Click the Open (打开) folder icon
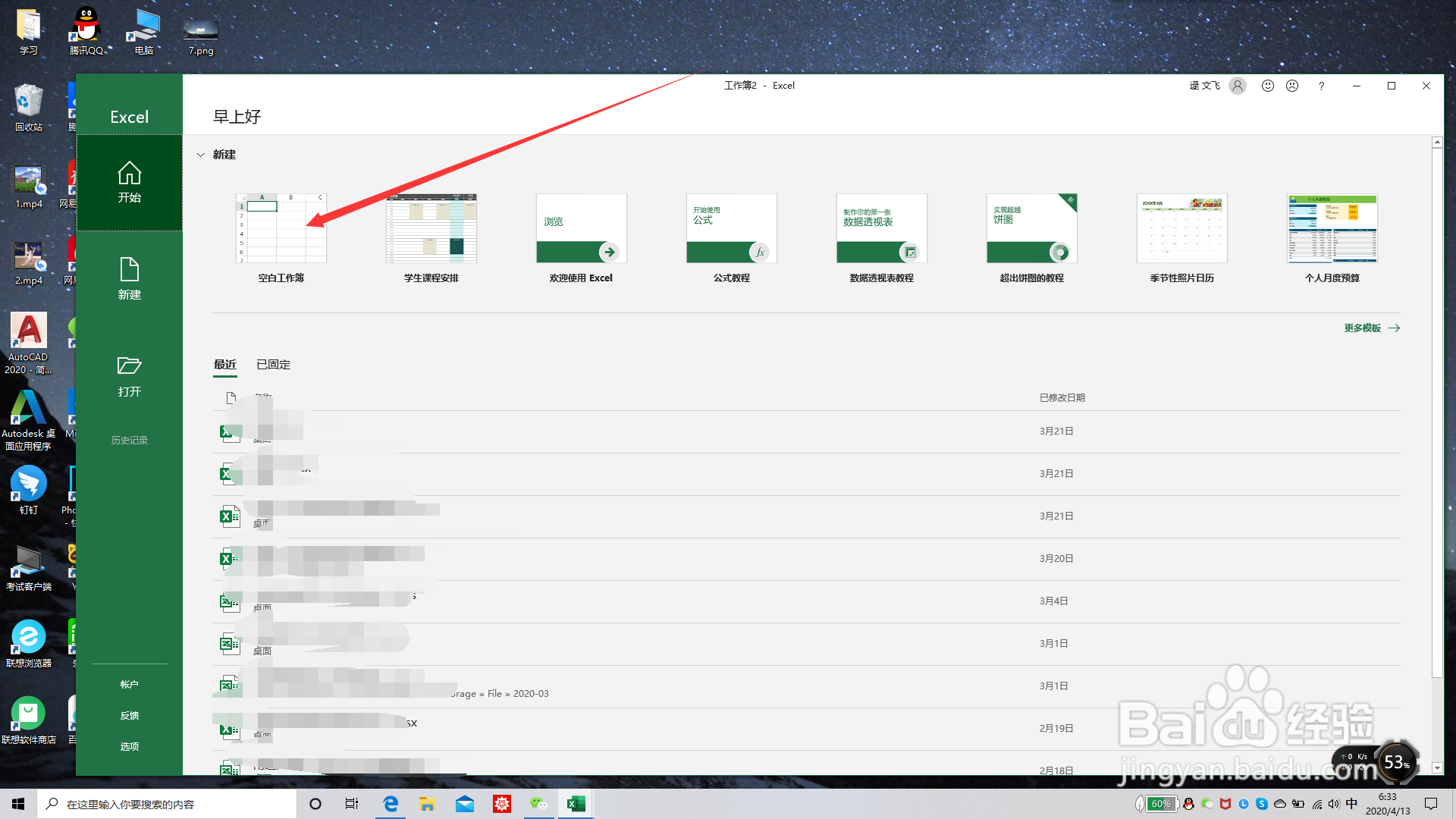Screen dimensions: 1456x819 point(129,366)
